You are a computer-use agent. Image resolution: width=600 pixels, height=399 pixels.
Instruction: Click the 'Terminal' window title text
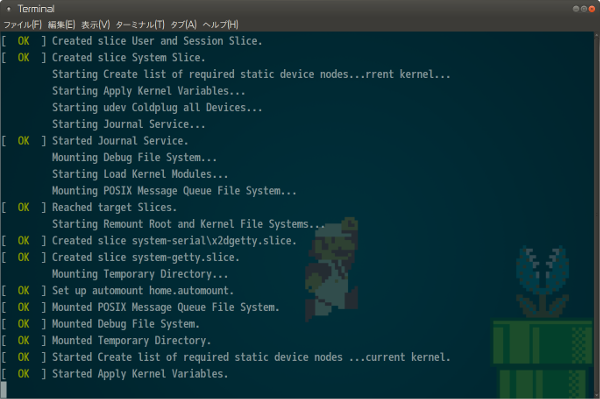pyautogui.click(x=36, y=9)
